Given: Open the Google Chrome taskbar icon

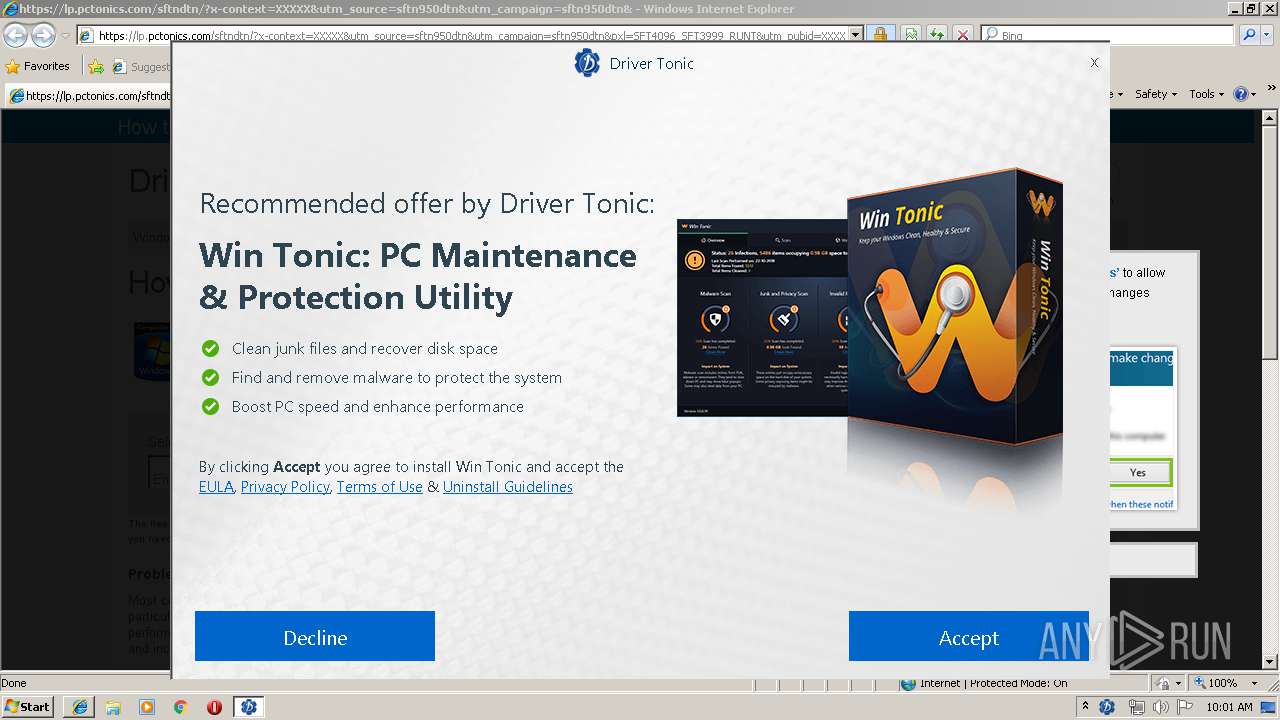Looking at the screenshot, I should click(x=181, y=707).
